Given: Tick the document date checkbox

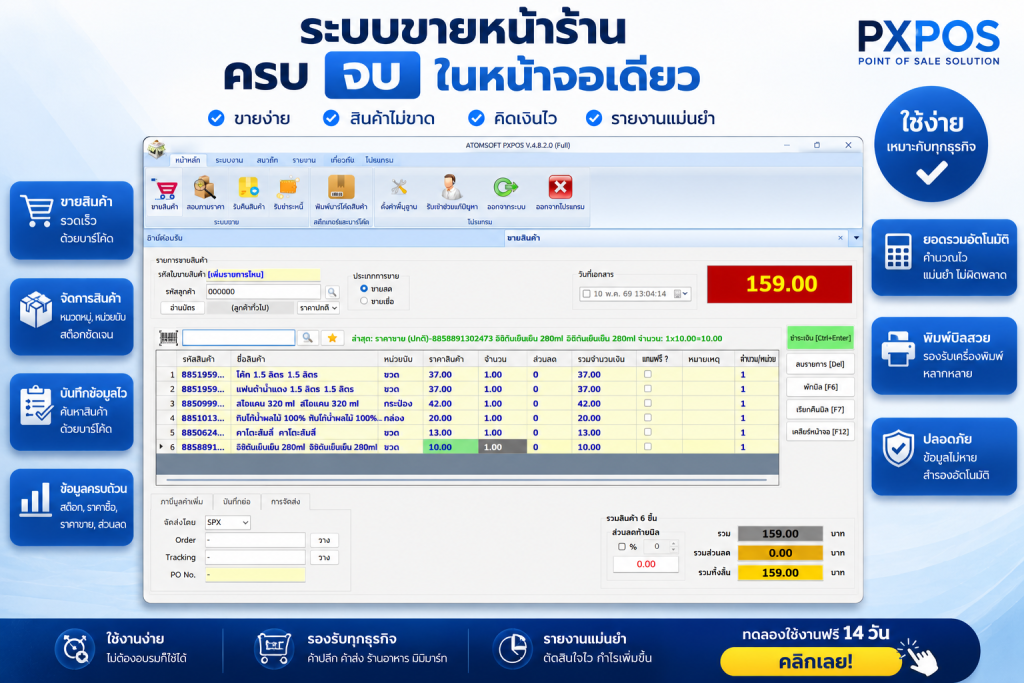Looking at the screenshot, I should pos(586,294).
